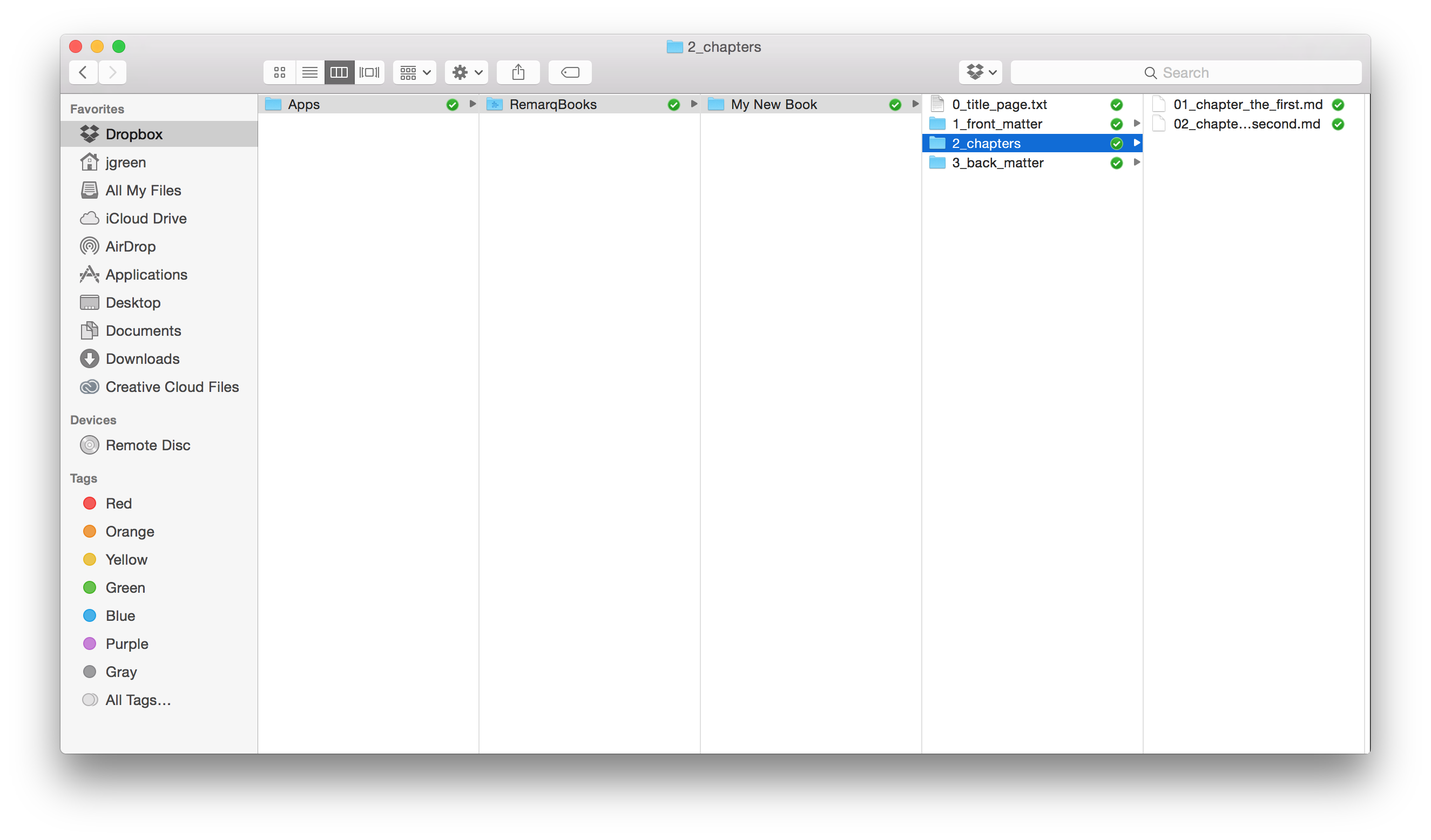1431x840 pixels.
Task: Select Remote Disc under Devices
Action: 159,445
